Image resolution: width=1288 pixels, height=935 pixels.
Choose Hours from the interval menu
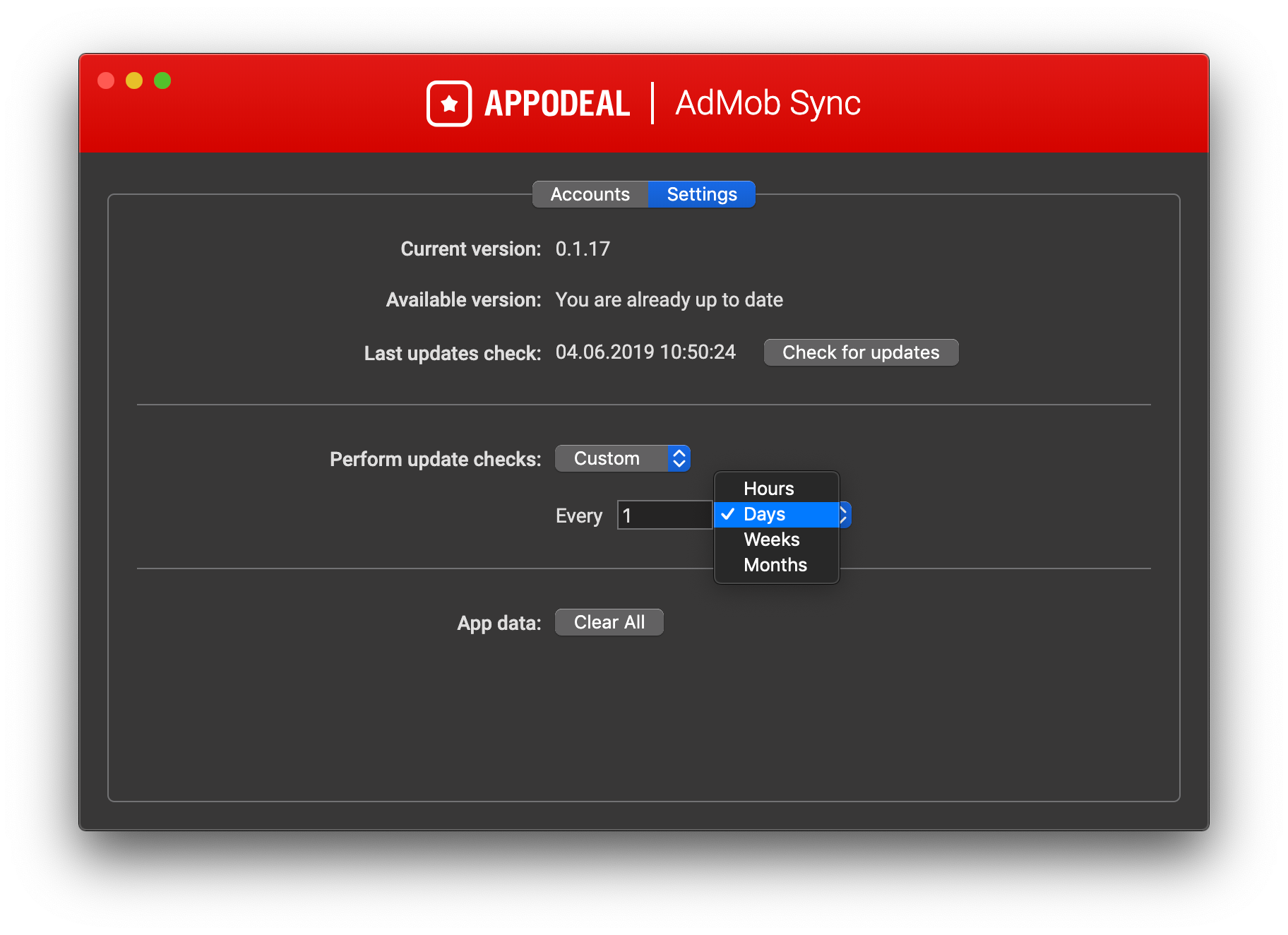coord(768,489)
